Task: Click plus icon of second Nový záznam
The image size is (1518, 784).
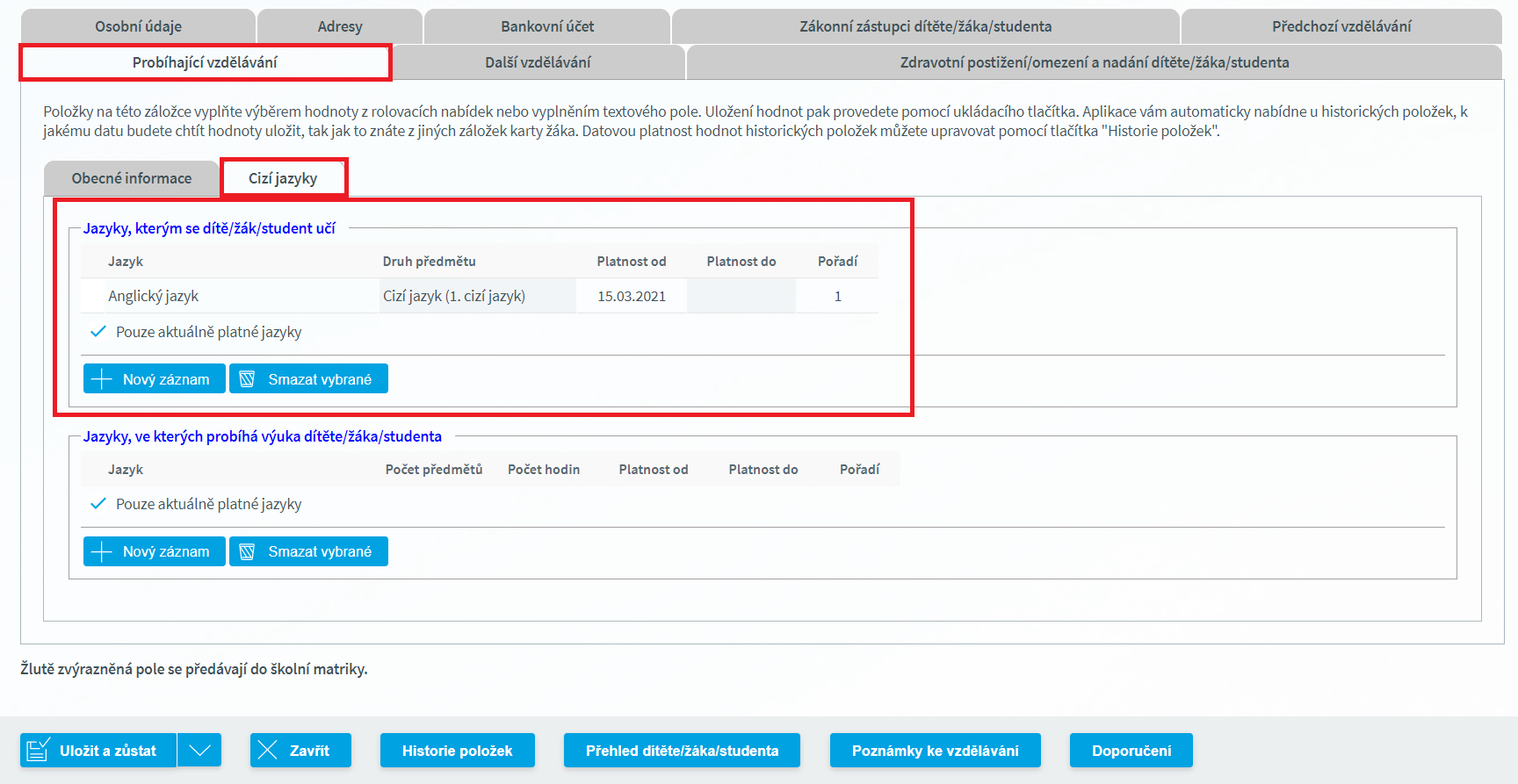Action: coord(102,551)
